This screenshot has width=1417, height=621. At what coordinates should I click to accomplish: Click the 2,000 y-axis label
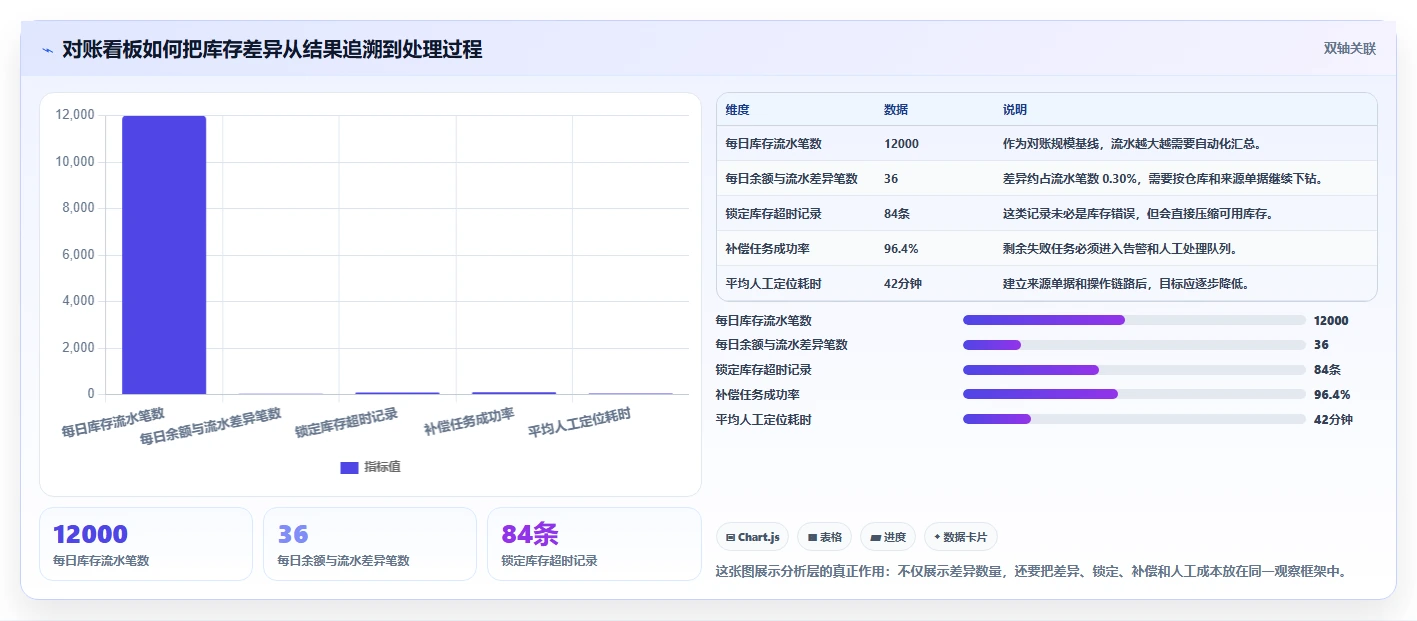pyautogui.click(x=78, y=347)
